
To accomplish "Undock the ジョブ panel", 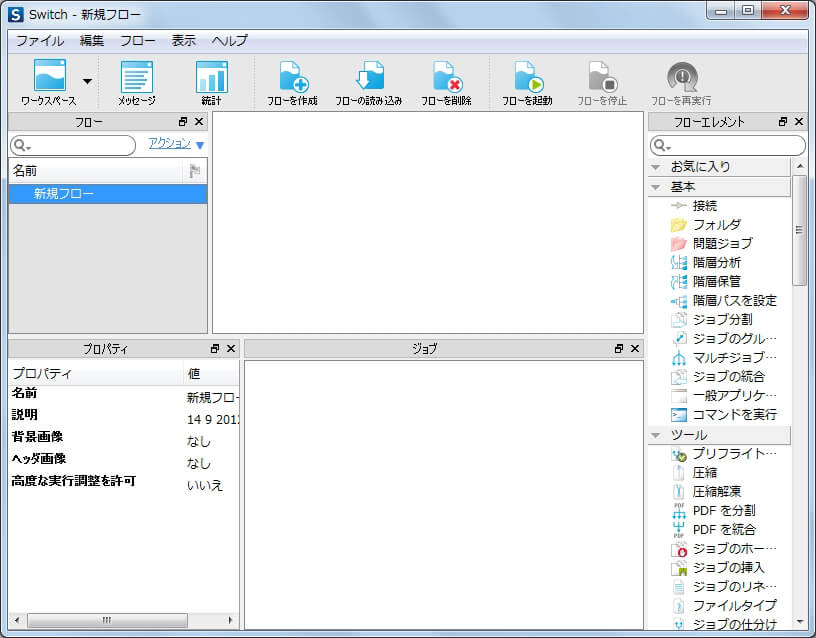I will 619,349.
